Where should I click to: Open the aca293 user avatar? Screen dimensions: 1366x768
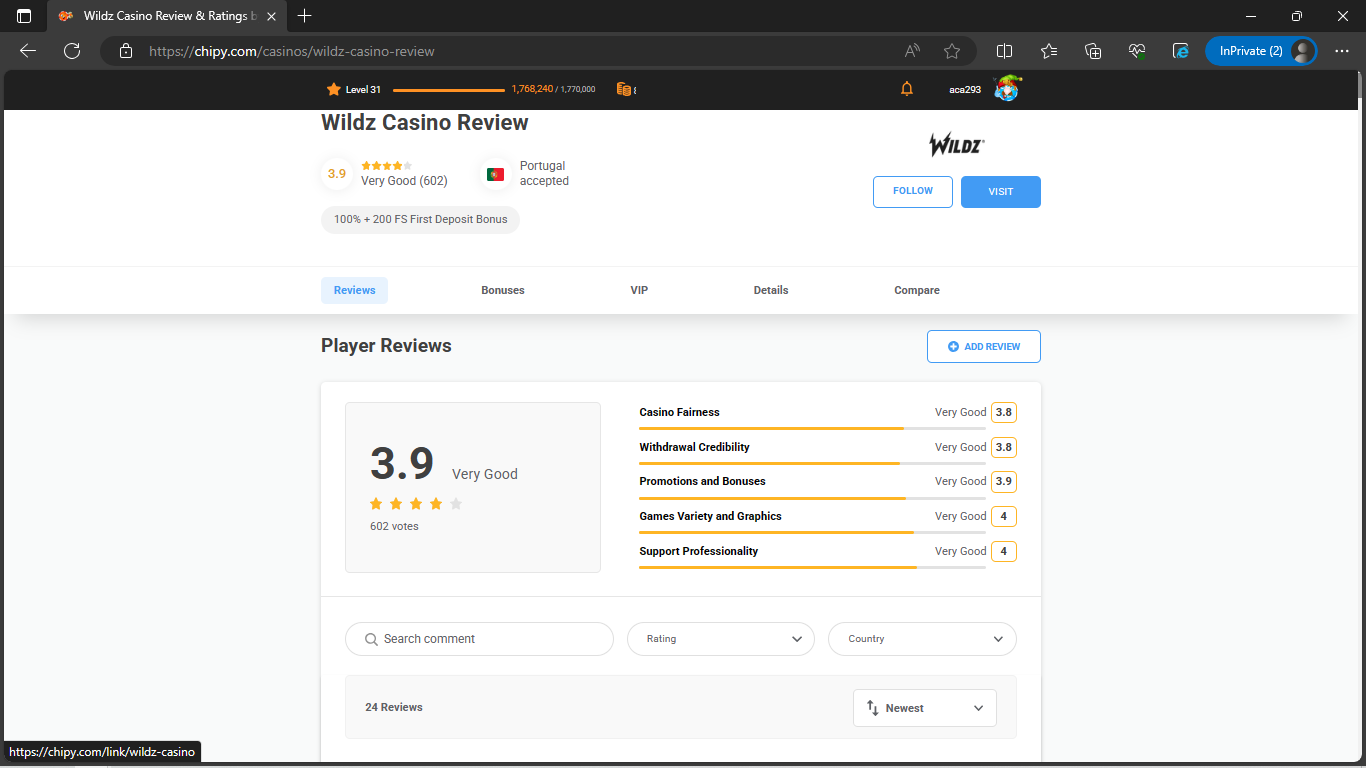click(x=1006, y=89)
